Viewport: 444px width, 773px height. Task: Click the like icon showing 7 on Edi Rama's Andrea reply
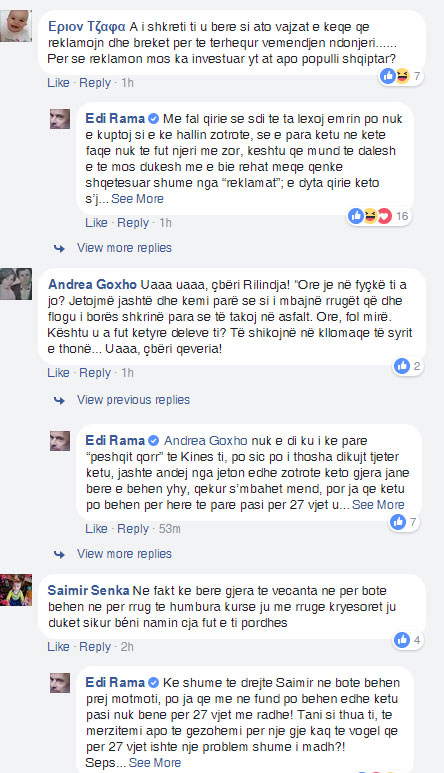click(x=398, y=522)
